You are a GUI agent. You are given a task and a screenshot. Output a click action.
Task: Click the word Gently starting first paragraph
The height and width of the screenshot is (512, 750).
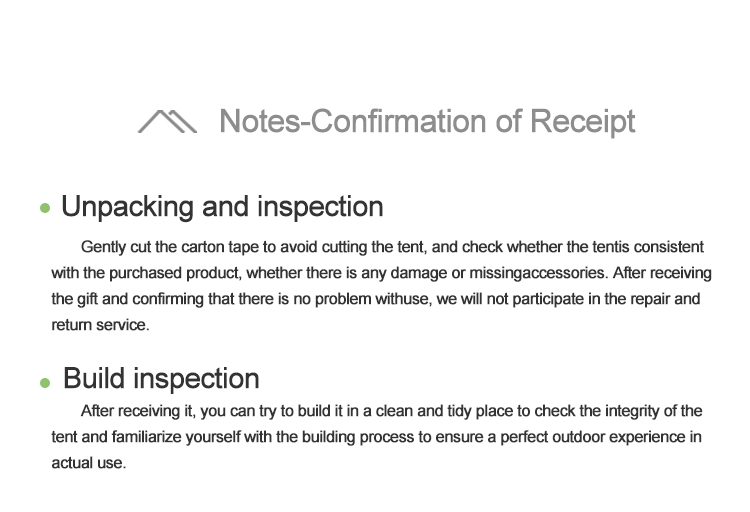[103, 246]
